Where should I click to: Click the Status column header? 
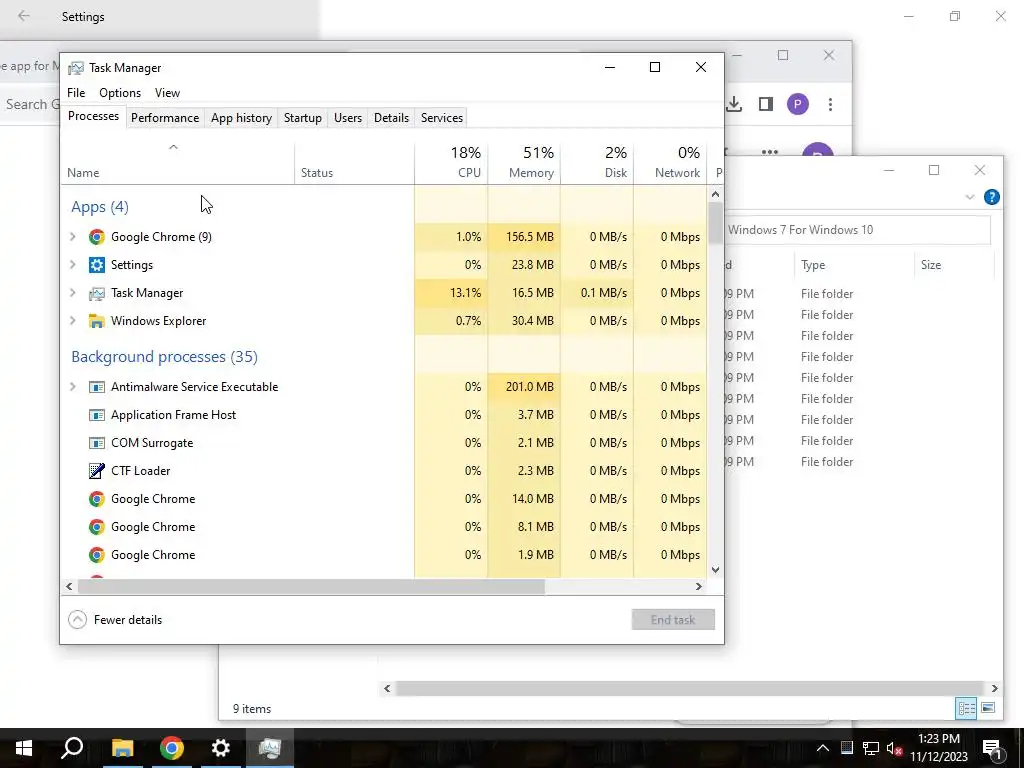point(355,162)
